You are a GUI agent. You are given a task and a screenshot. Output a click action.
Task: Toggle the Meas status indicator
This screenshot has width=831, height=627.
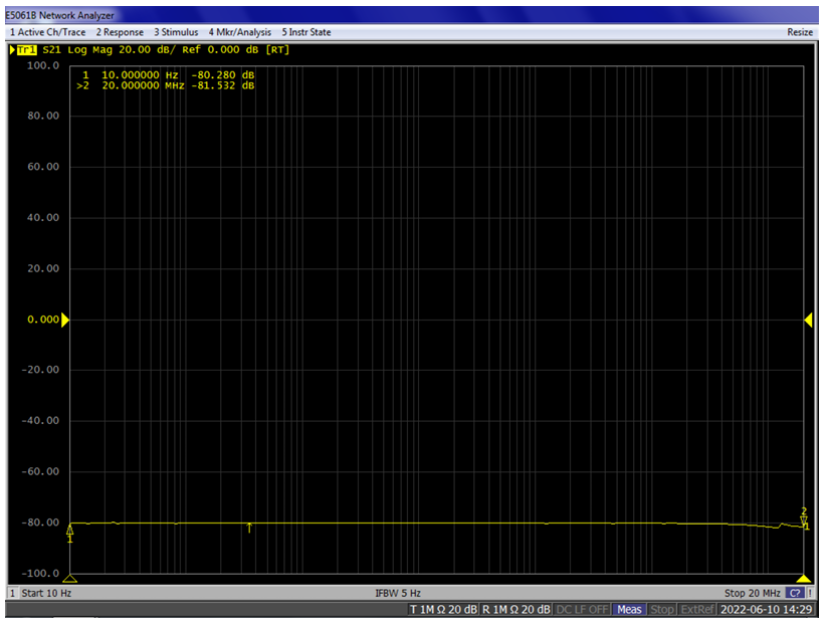pyautogui.click(x=629, y=610)
